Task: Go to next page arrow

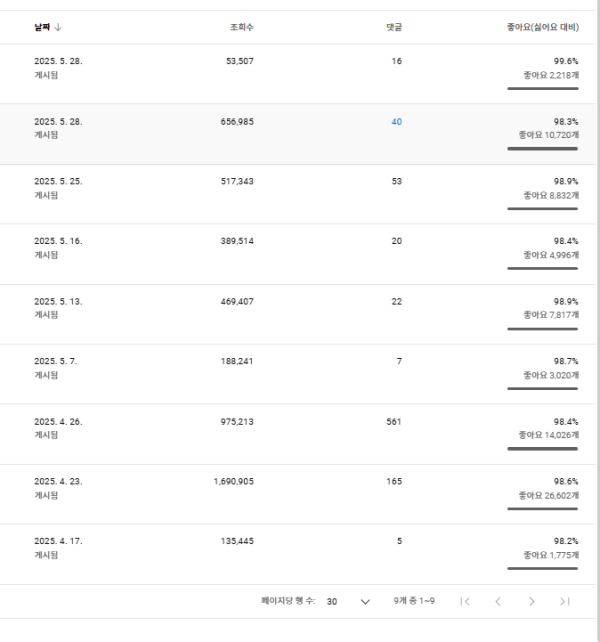Action: [x=532, y=601]
